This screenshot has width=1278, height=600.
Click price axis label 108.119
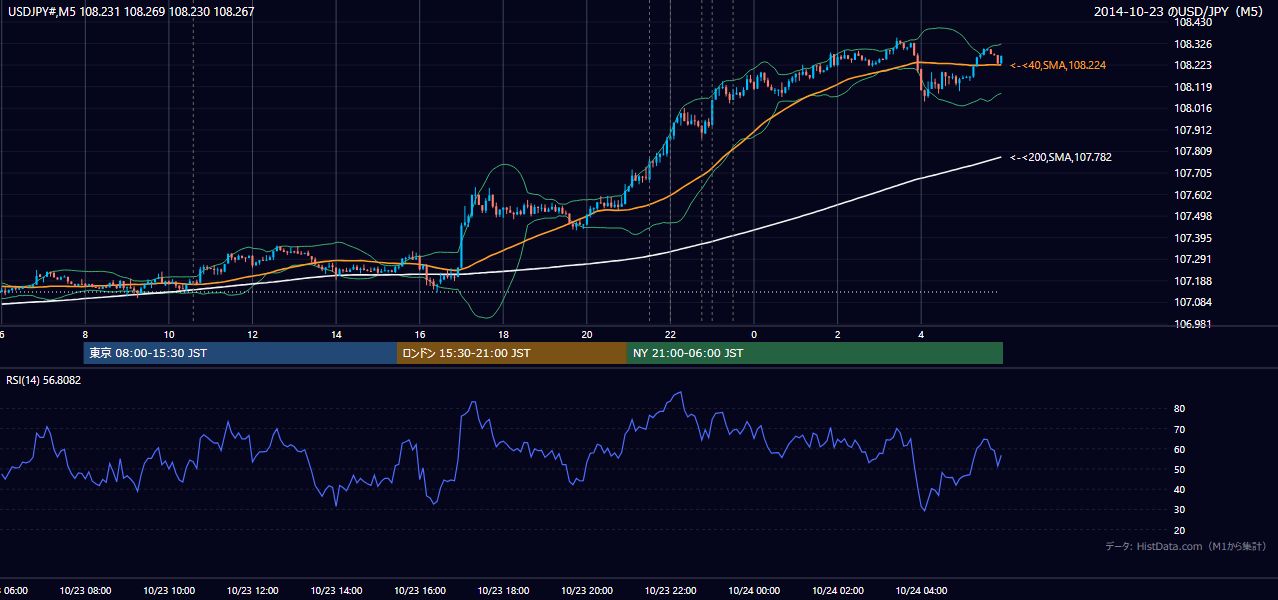(x=1194, y=87)
